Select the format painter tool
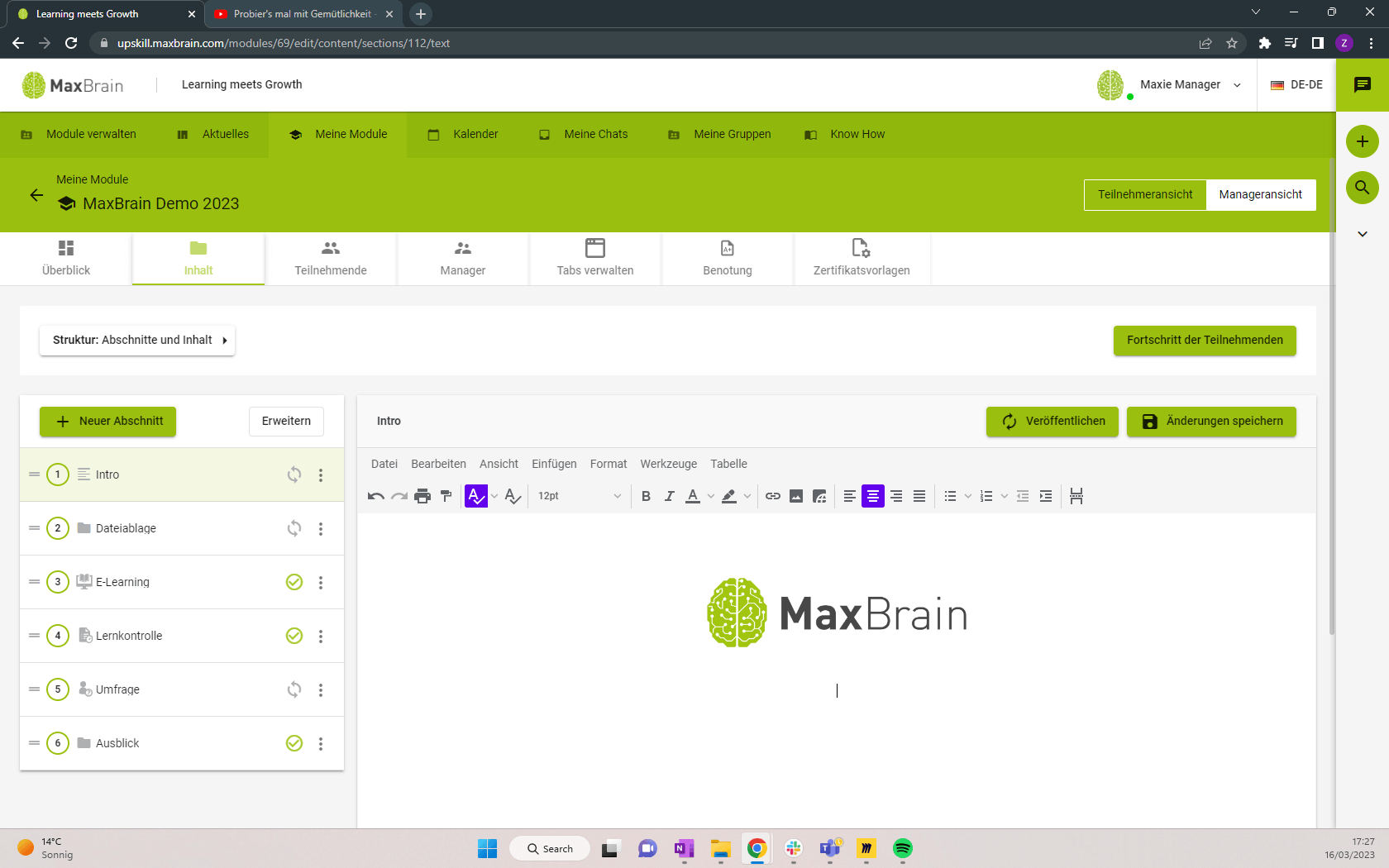1389x868 pixels. point(446,496)
